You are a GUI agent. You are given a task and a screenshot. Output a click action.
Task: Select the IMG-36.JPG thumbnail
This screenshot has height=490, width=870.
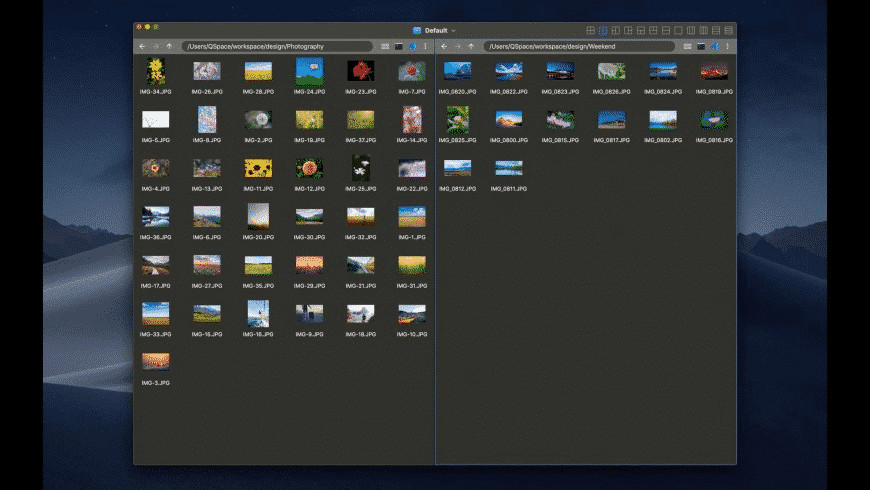pos(155,216)
